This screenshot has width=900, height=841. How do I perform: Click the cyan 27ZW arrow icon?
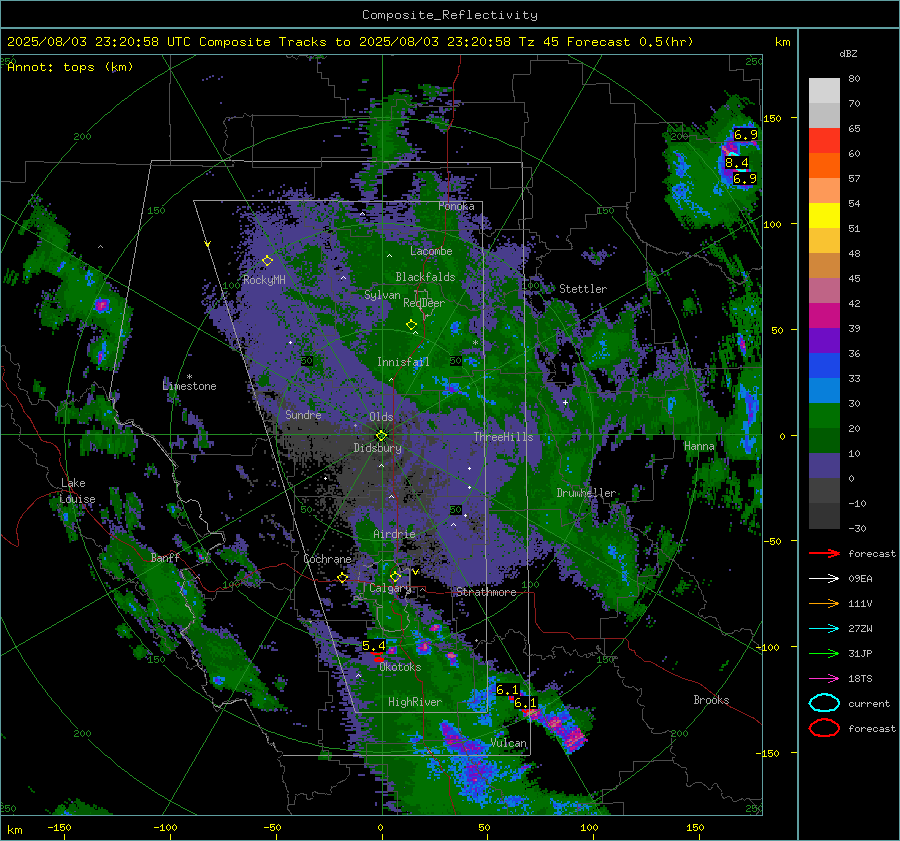824,629
